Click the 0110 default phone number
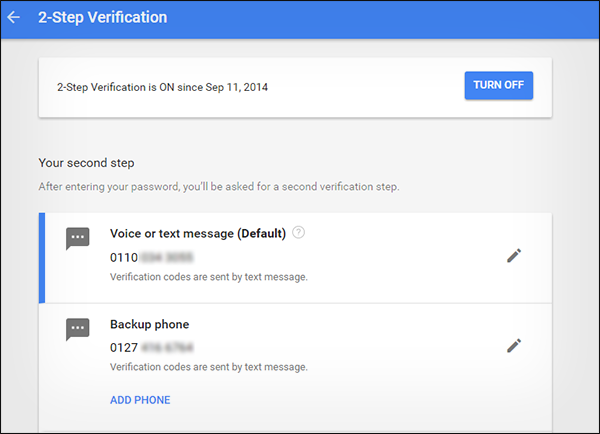600x434 pixels. point(152,258)
